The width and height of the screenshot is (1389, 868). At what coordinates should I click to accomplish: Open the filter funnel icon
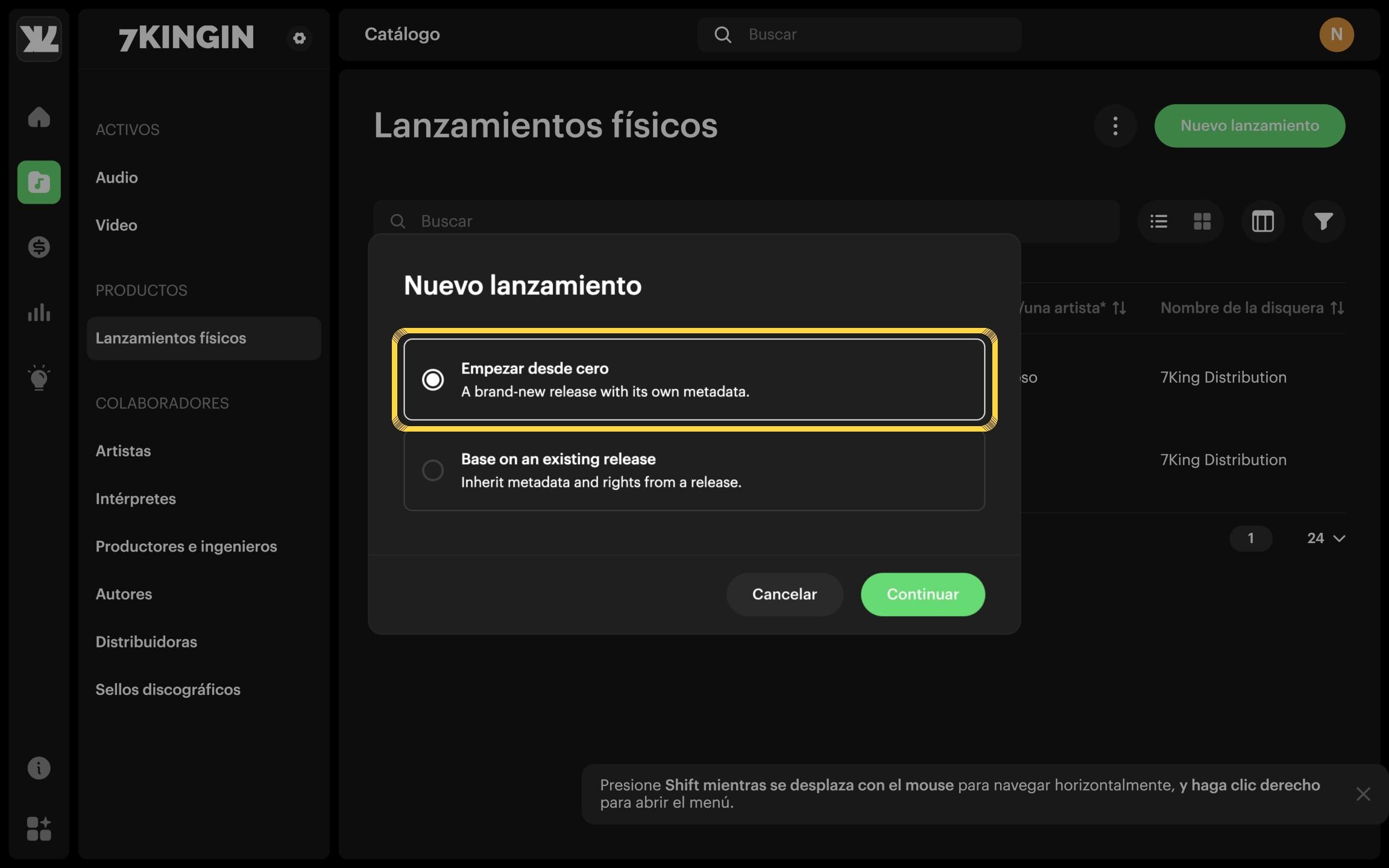1323,221
